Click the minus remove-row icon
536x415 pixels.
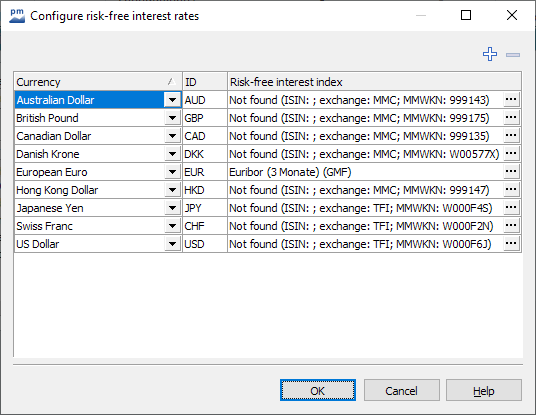[x=513, y=55]
